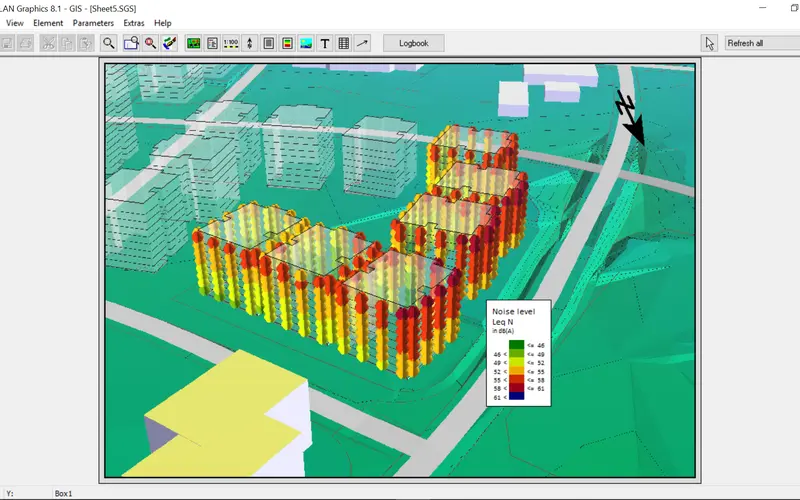The width and height of the screenshot is (800, 500).
Task: Select the arrow line drawing tool
Action: coord(362,43)
